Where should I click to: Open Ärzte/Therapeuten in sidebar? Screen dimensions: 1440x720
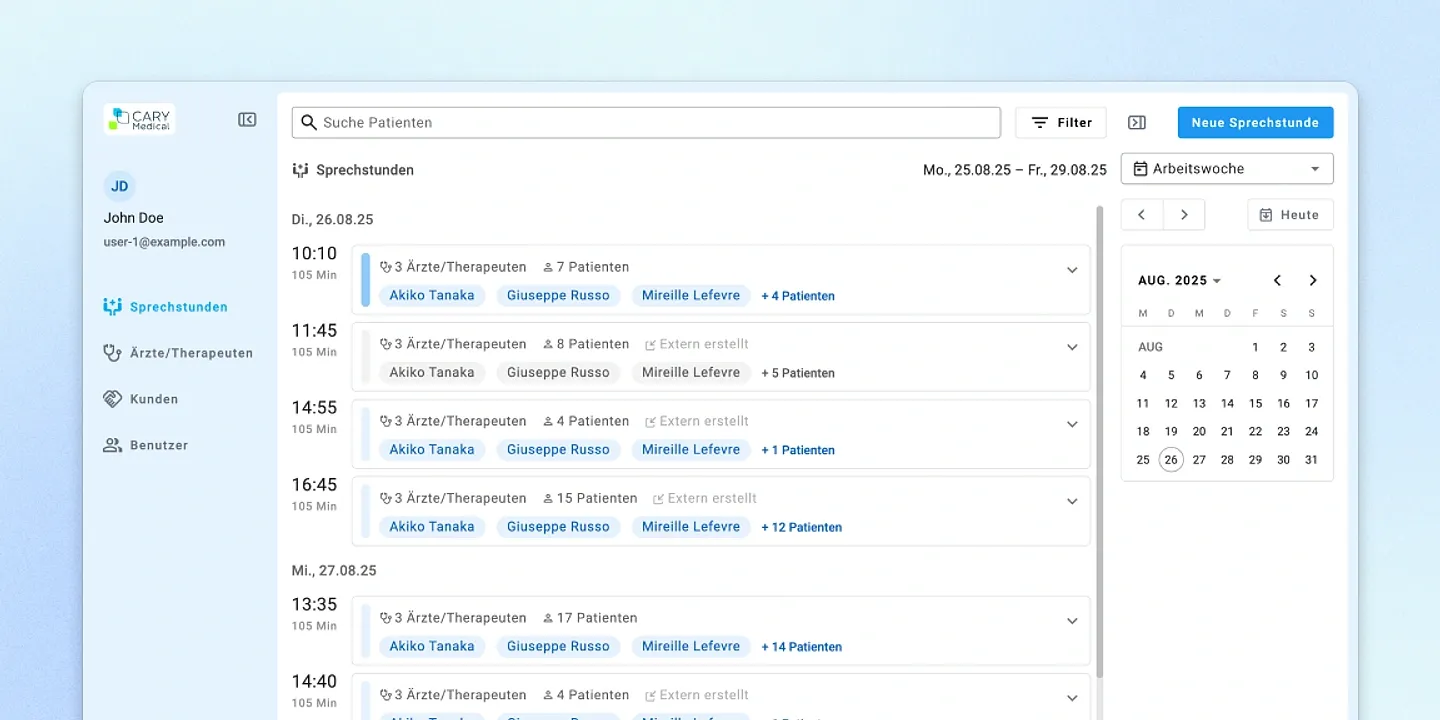(x=178, y=353)
